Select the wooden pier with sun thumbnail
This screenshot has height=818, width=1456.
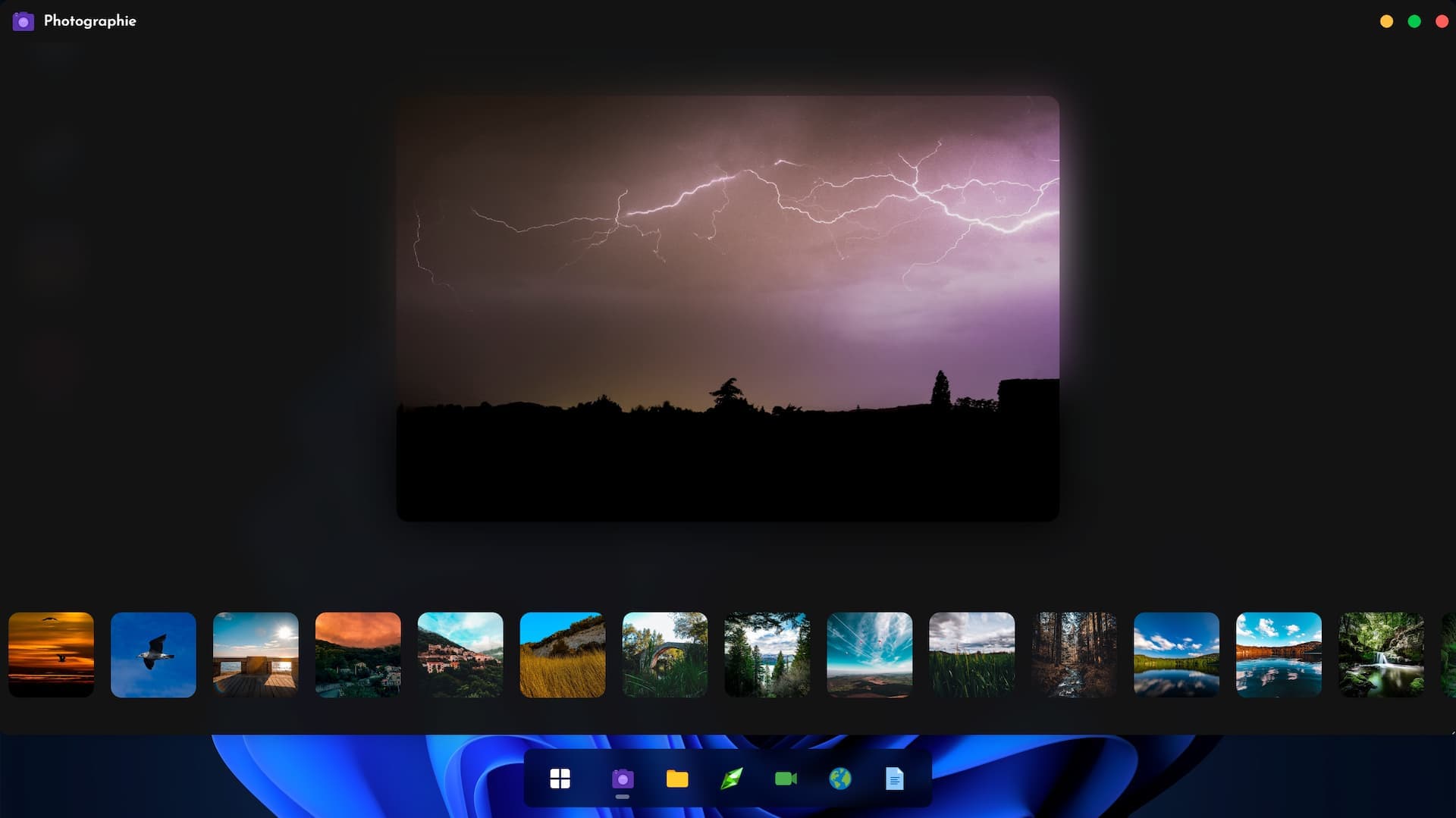click(256, 655)
